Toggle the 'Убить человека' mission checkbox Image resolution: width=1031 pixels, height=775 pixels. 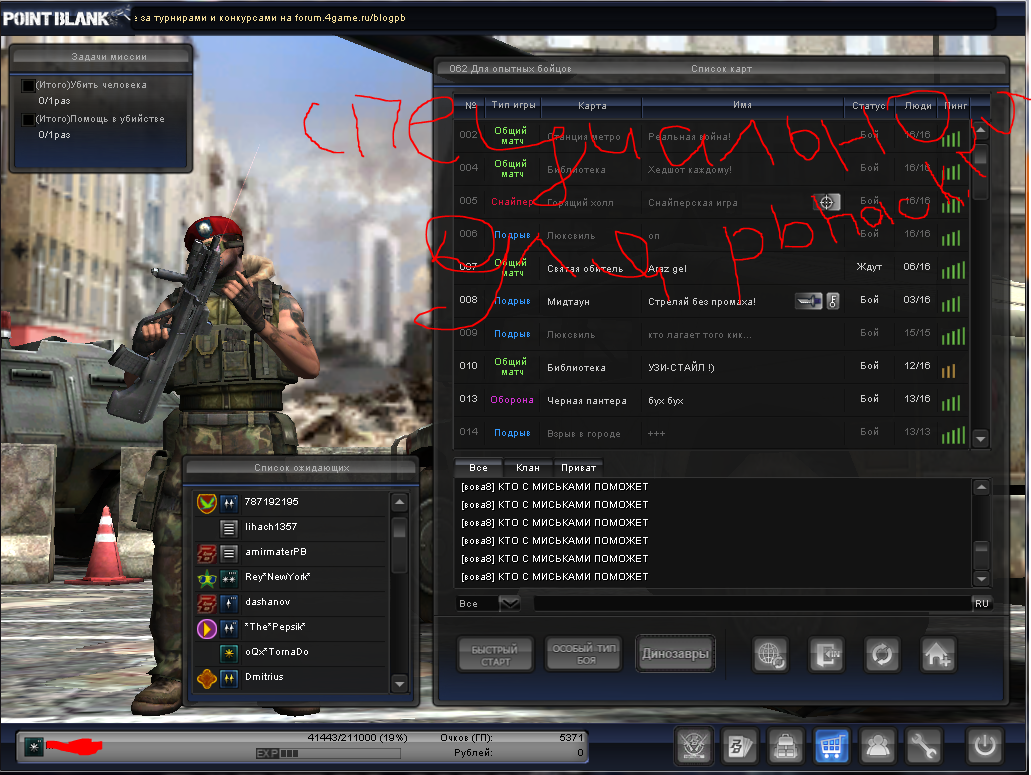click(28, 85)
